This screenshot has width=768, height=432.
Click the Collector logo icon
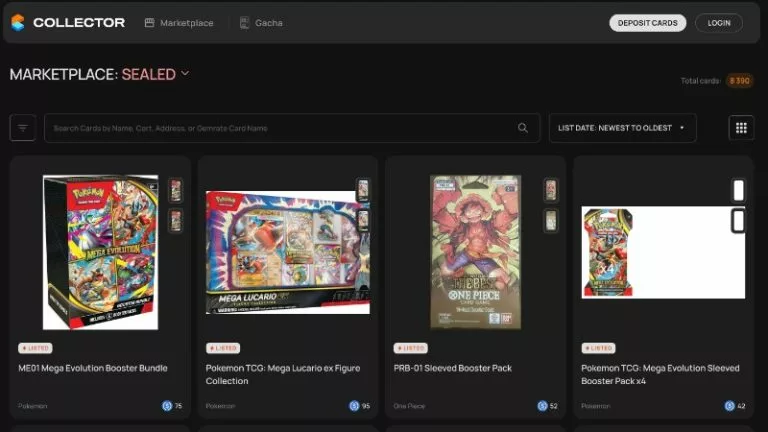(x=18, y=23)
